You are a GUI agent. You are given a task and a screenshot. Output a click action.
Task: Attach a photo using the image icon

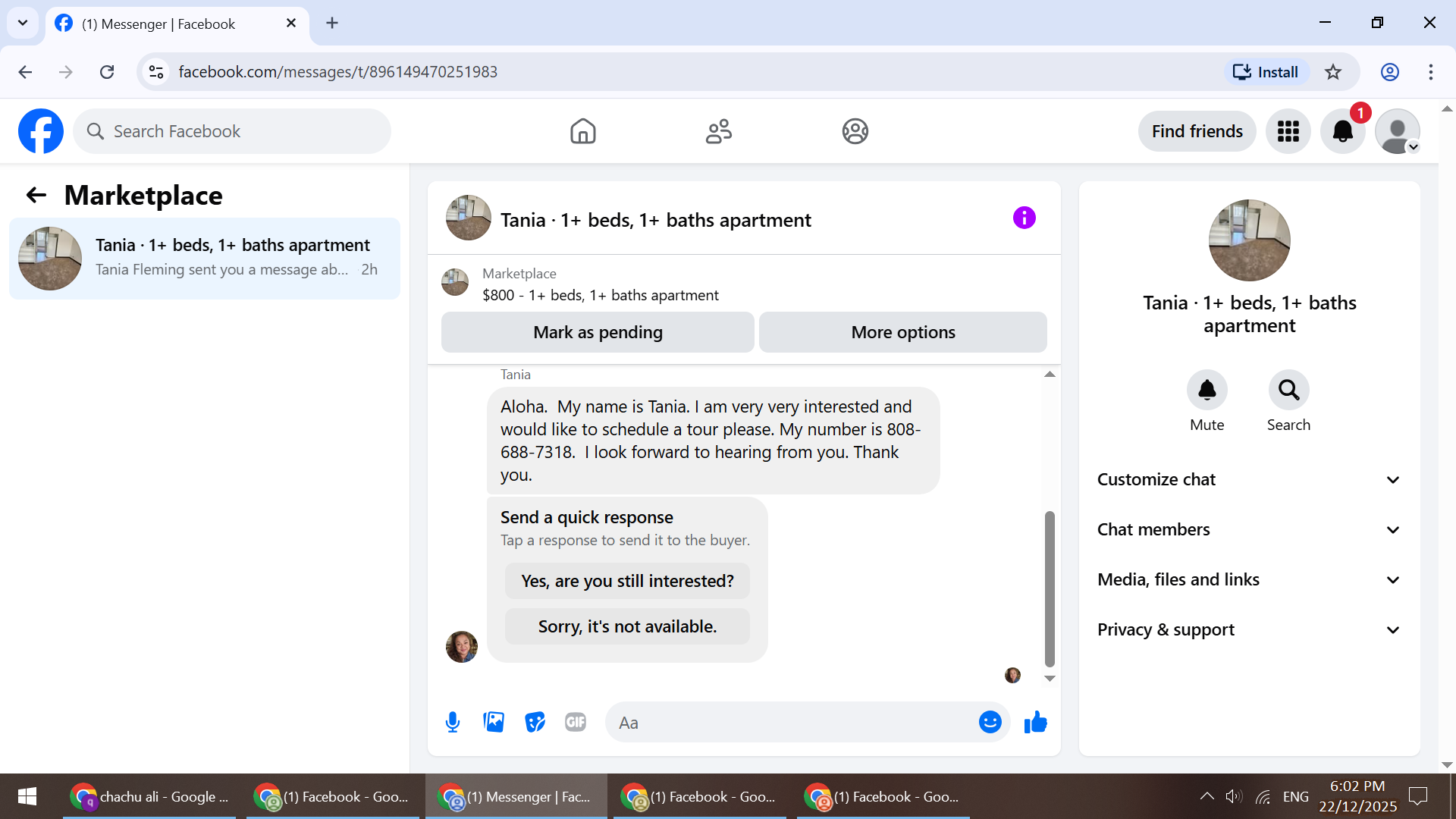pos(494,722)
